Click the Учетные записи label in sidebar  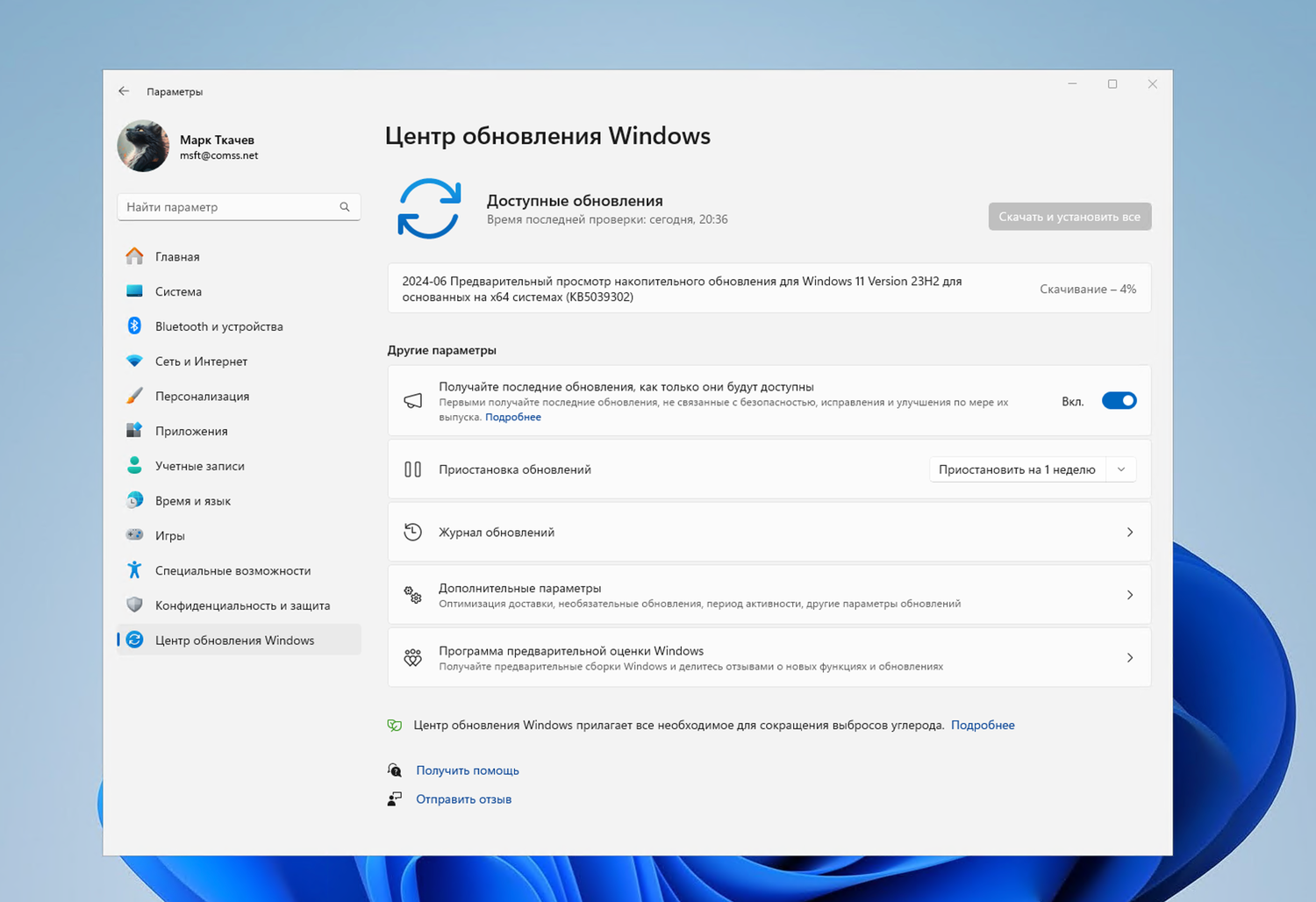click(x=200, y=466)
